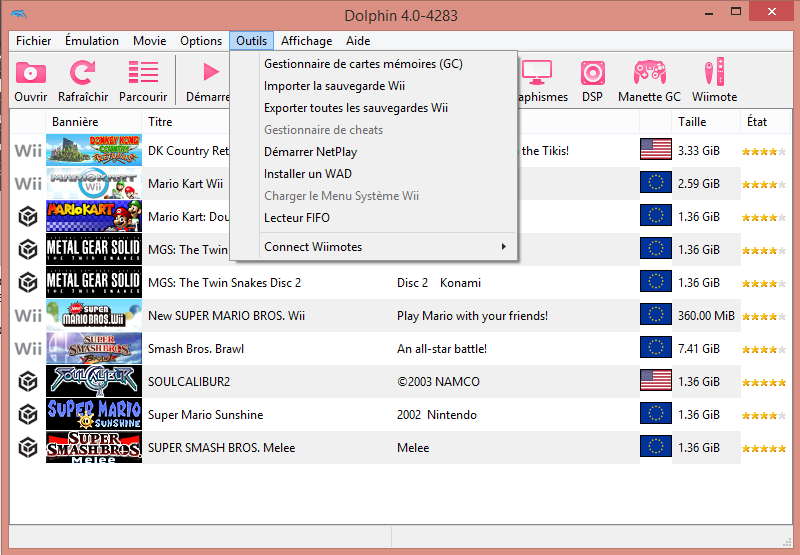The width and height of the screenshot is (800, 555).
Task: Click the US flag for DK Country Returns
Action: (x=656, y=149)
